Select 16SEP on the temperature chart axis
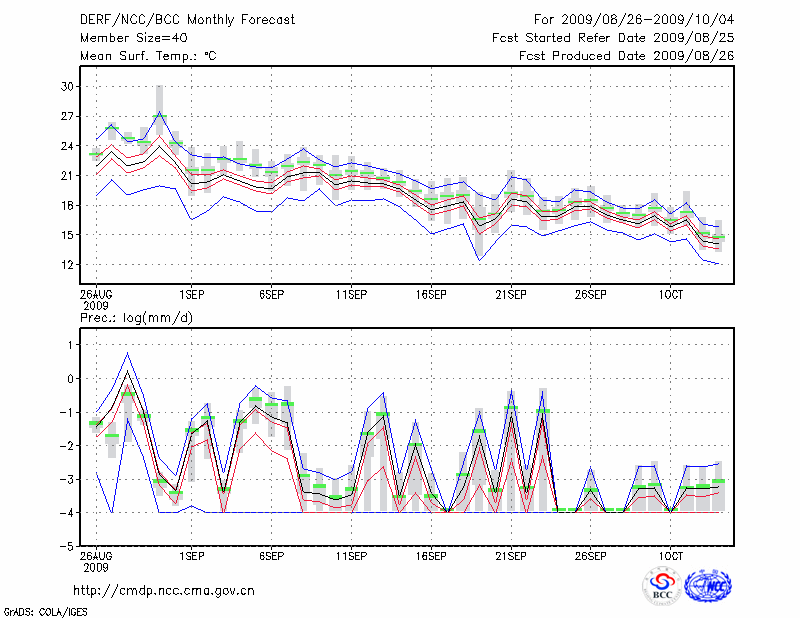800x618 pixels. 430,295
